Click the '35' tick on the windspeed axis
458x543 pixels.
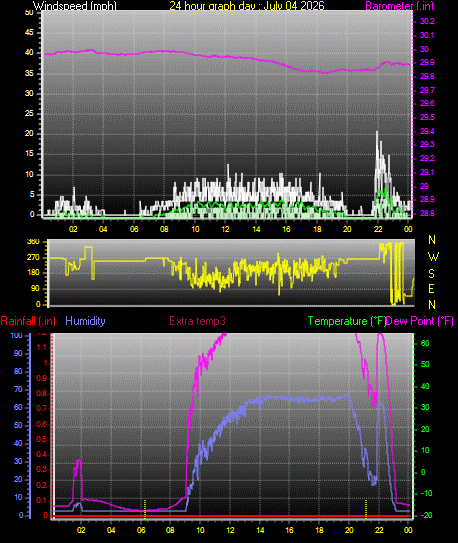tap(29, 73)
